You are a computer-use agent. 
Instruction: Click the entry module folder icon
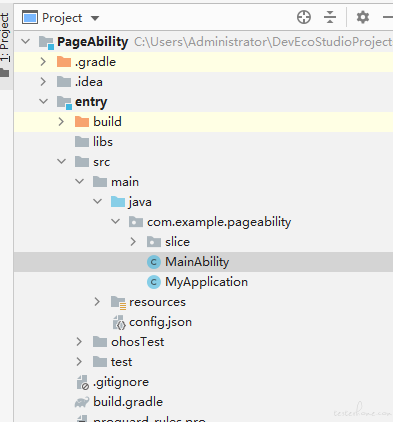(64, 102)
